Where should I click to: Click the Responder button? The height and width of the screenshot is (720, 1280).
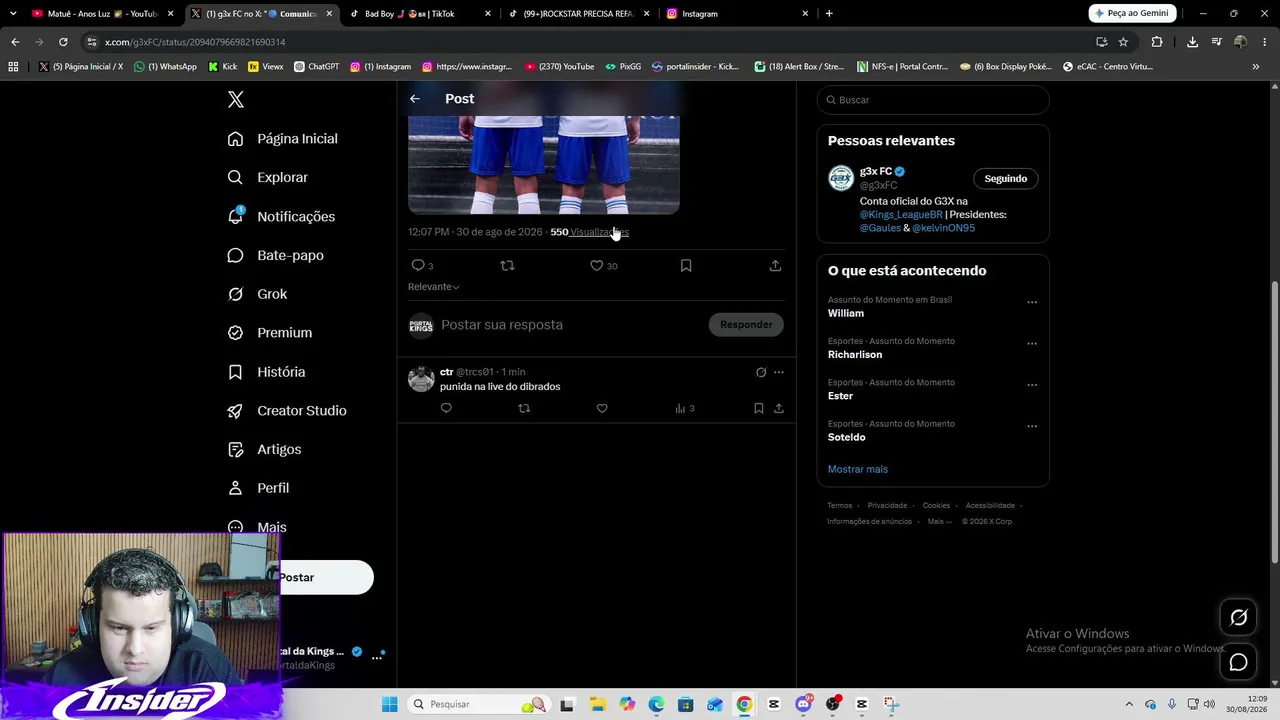[746, 324]
